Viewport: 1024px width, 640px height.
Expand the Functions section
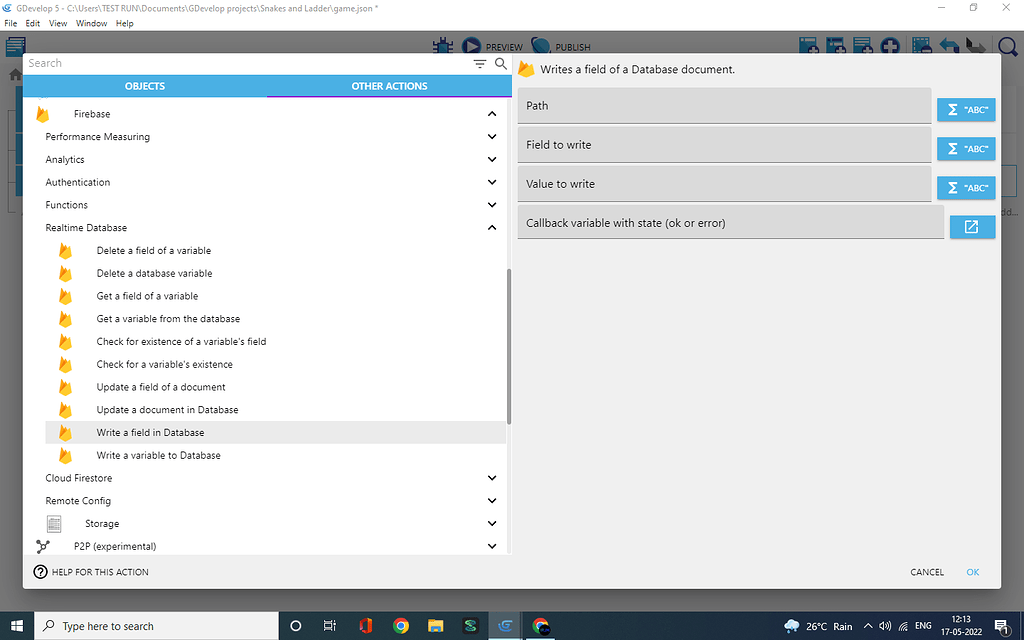coord(492,206)
